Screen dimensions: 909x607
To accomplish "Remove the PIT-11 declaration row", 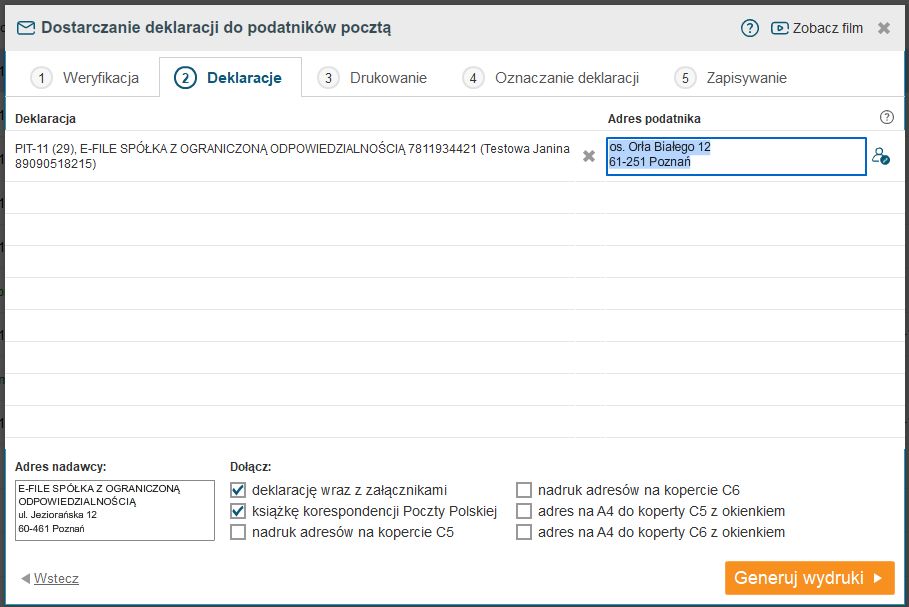I will (589, 156).
